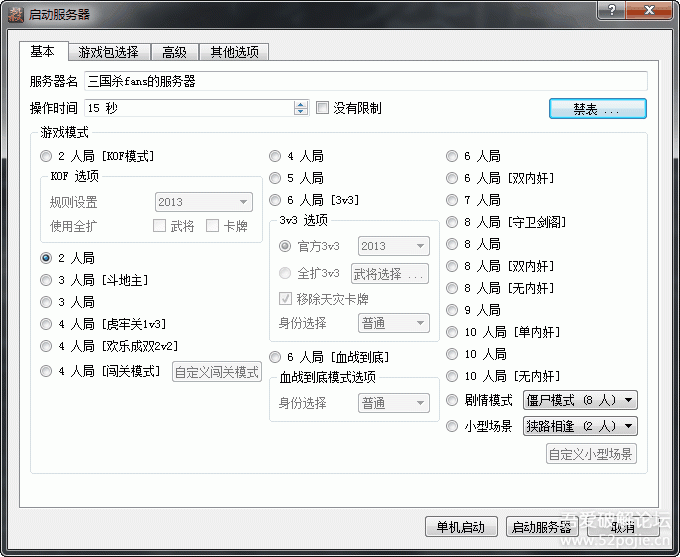
Task: Click the help question mark button
Action: [612, 10]
